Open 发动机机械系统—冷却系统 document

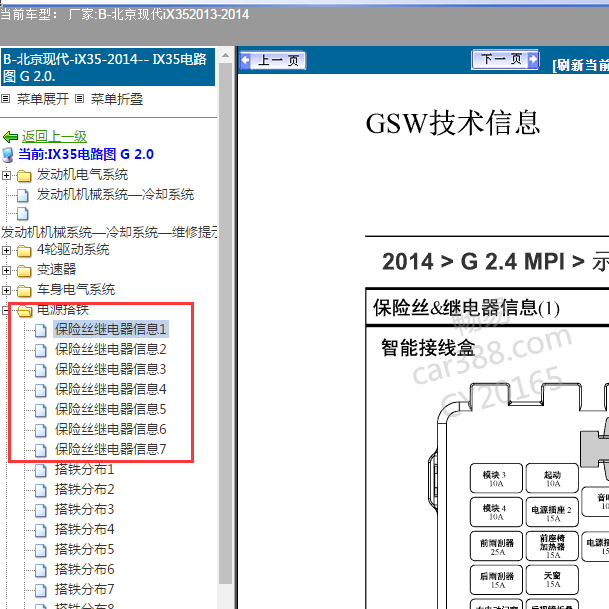(115, 194)
